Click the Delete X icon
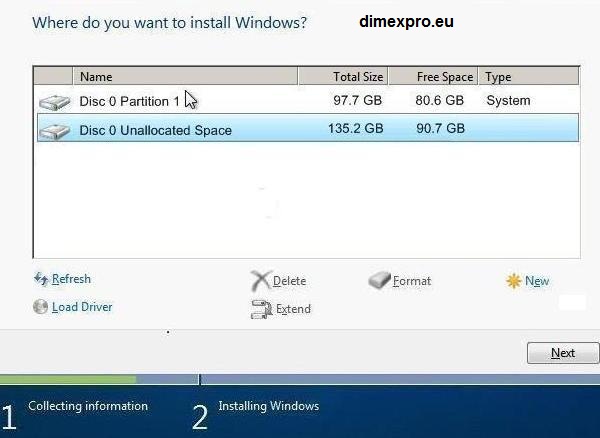The width and height of the screenshot is (600, 438). [261, 280]
